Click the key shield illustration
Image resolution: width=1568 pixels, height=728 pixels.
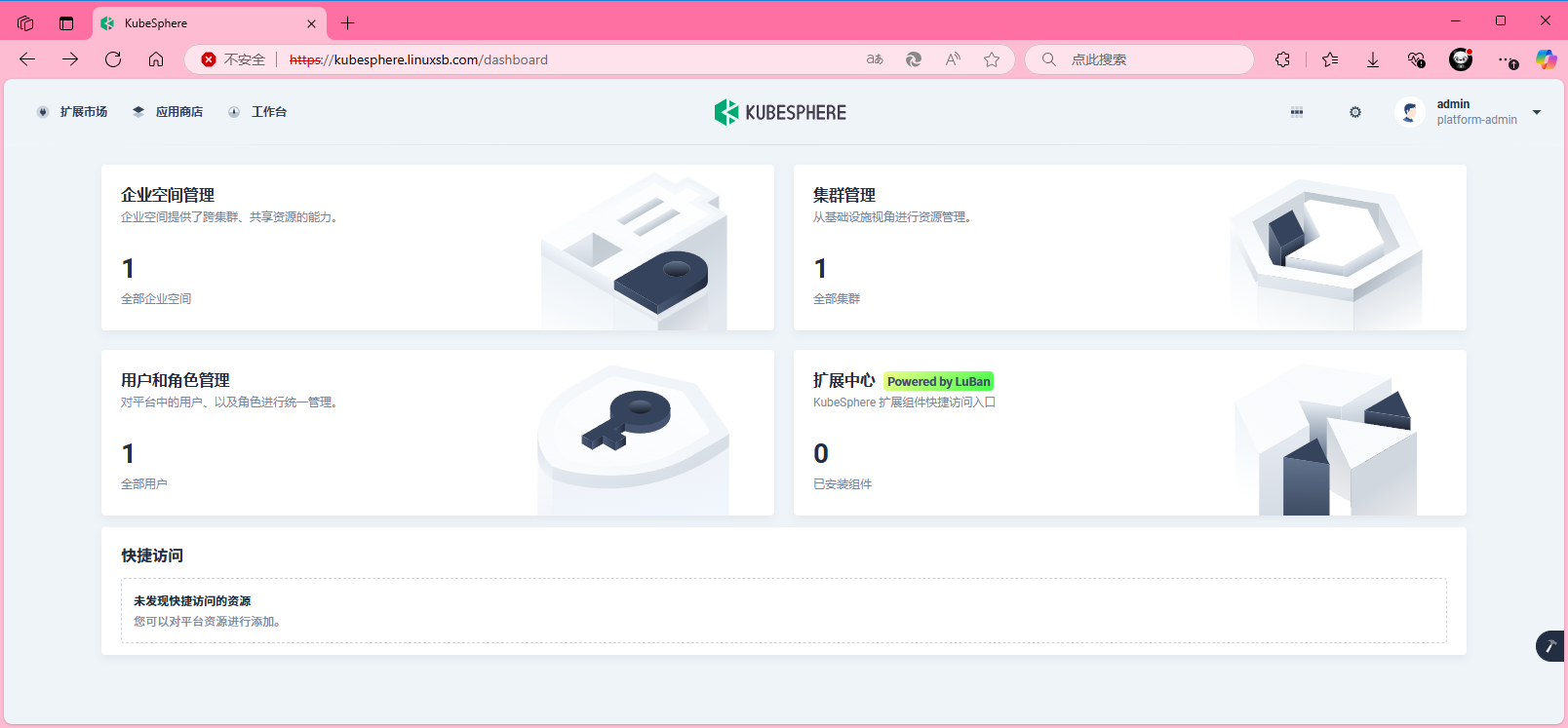pyautogui.click(x=633, y=441)
